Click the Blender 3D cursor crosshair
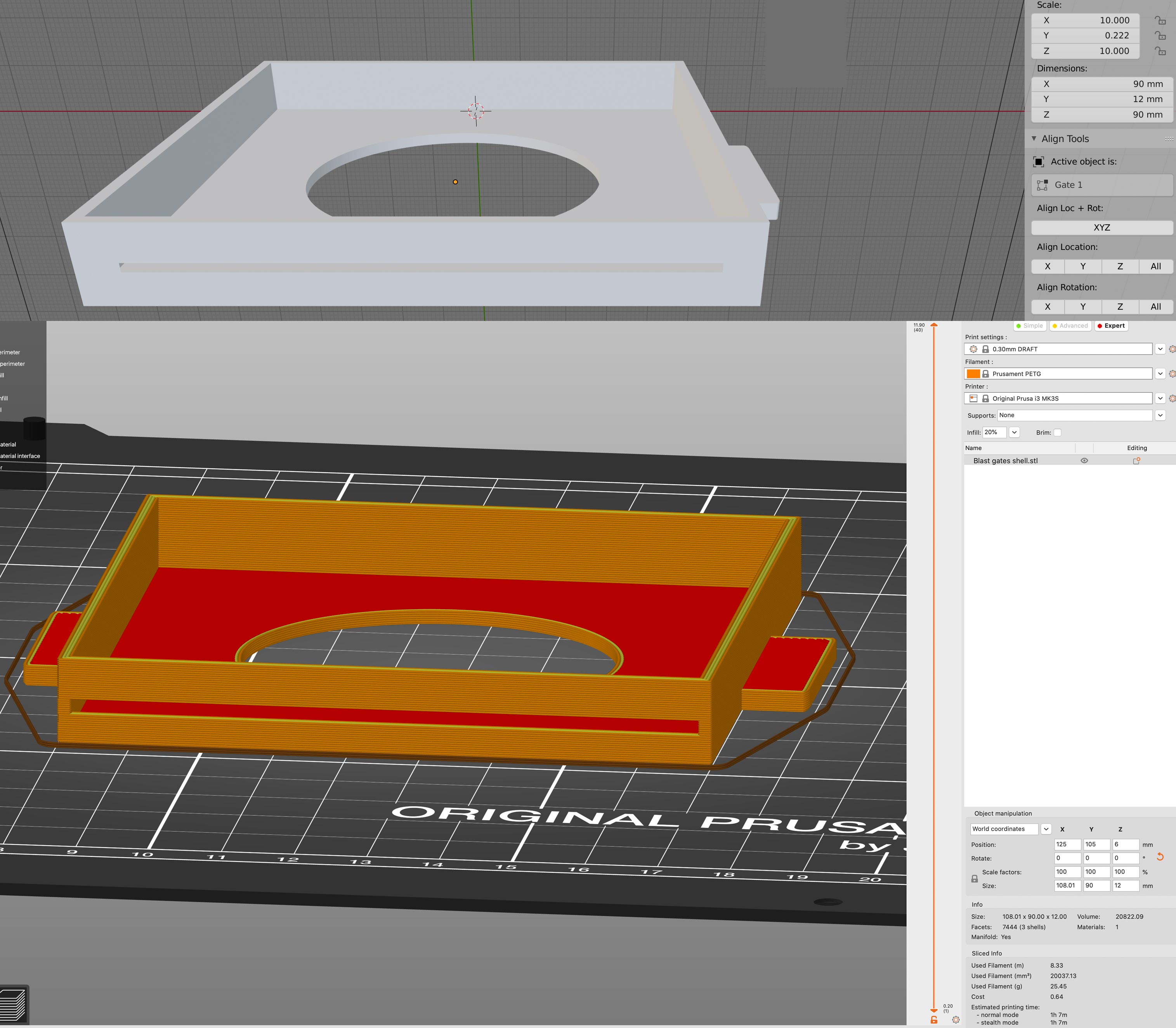 tap(475, 111)
